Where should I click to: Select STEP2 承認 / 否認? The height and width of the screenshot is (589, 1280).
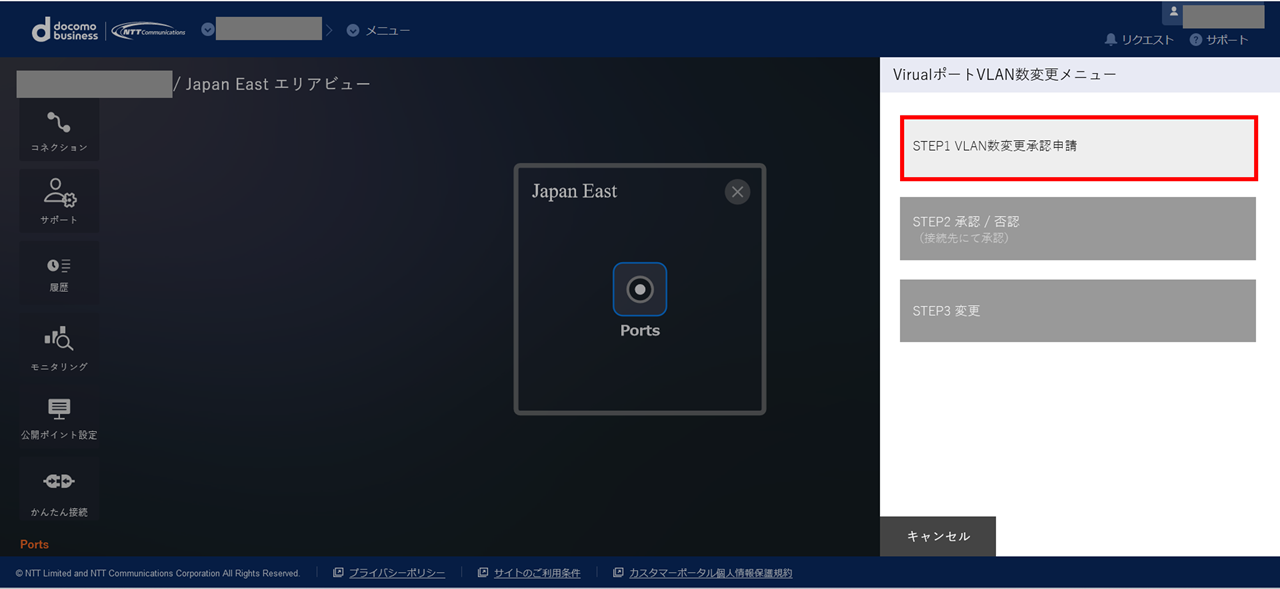coord(1078,229)
